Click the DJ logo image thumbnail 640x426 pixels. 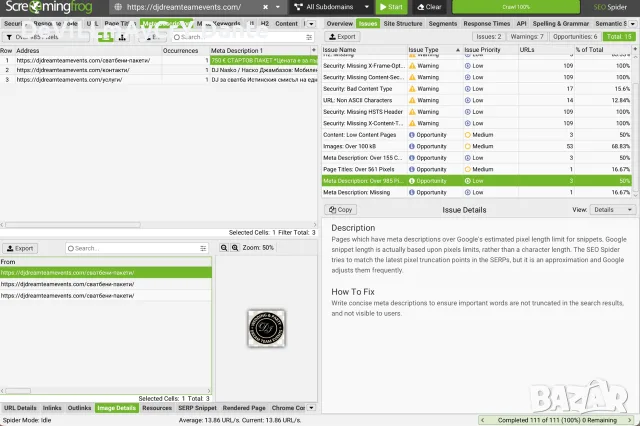coord(266,328)
